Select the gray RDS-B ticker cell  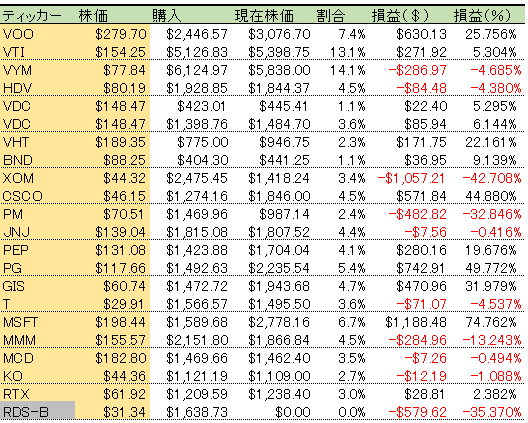coord(37,412)
